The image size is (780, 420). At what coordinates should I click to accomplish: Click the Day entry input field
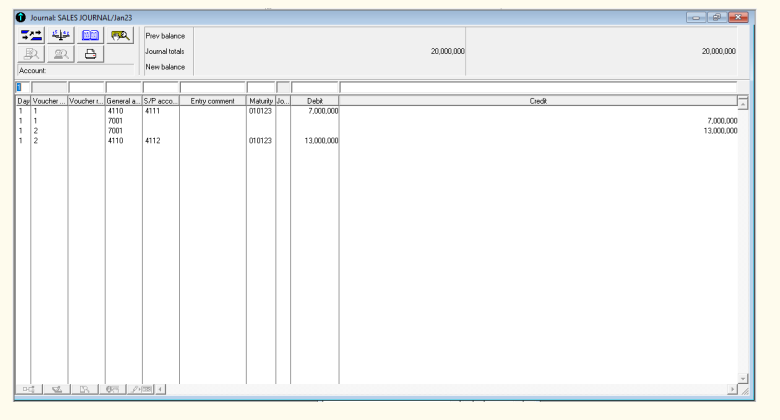23,88
